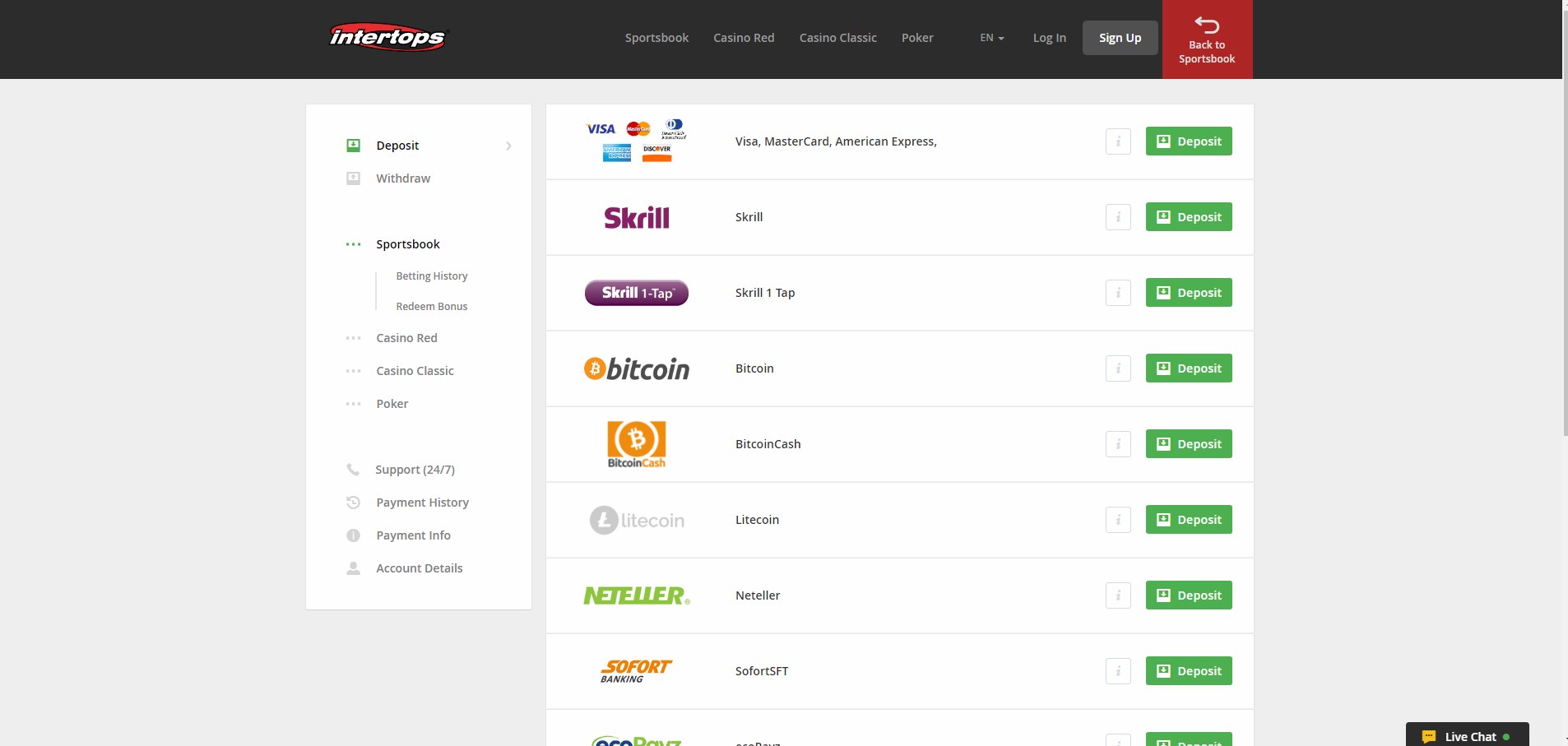Open the EN language dropdown
This screenshot has width=1568, height=746.
pos(992,38)
